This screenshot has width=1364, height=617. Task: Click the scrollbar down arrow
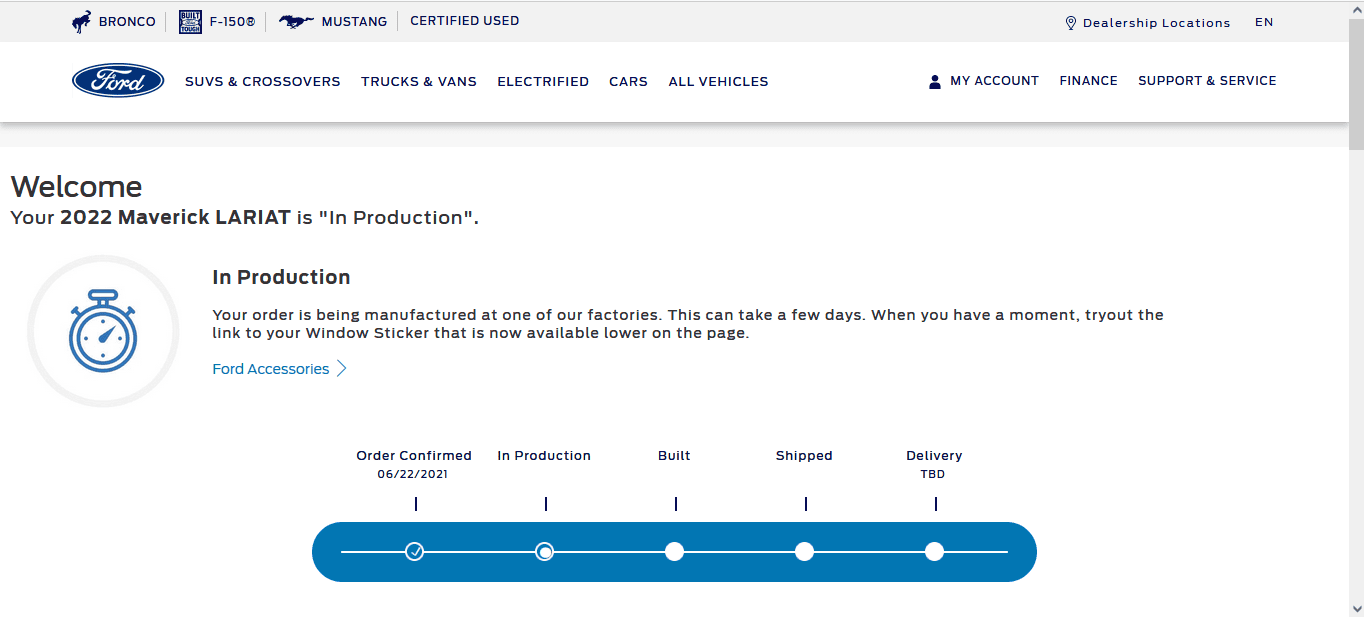click(1356, 608)
